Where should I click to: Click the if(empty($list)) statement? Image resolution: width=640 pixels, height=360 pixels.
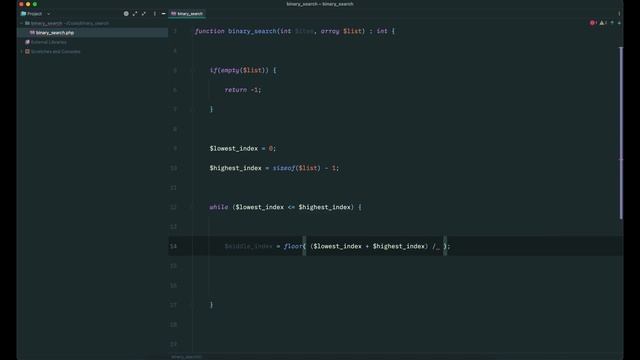[x=243, y=70]
